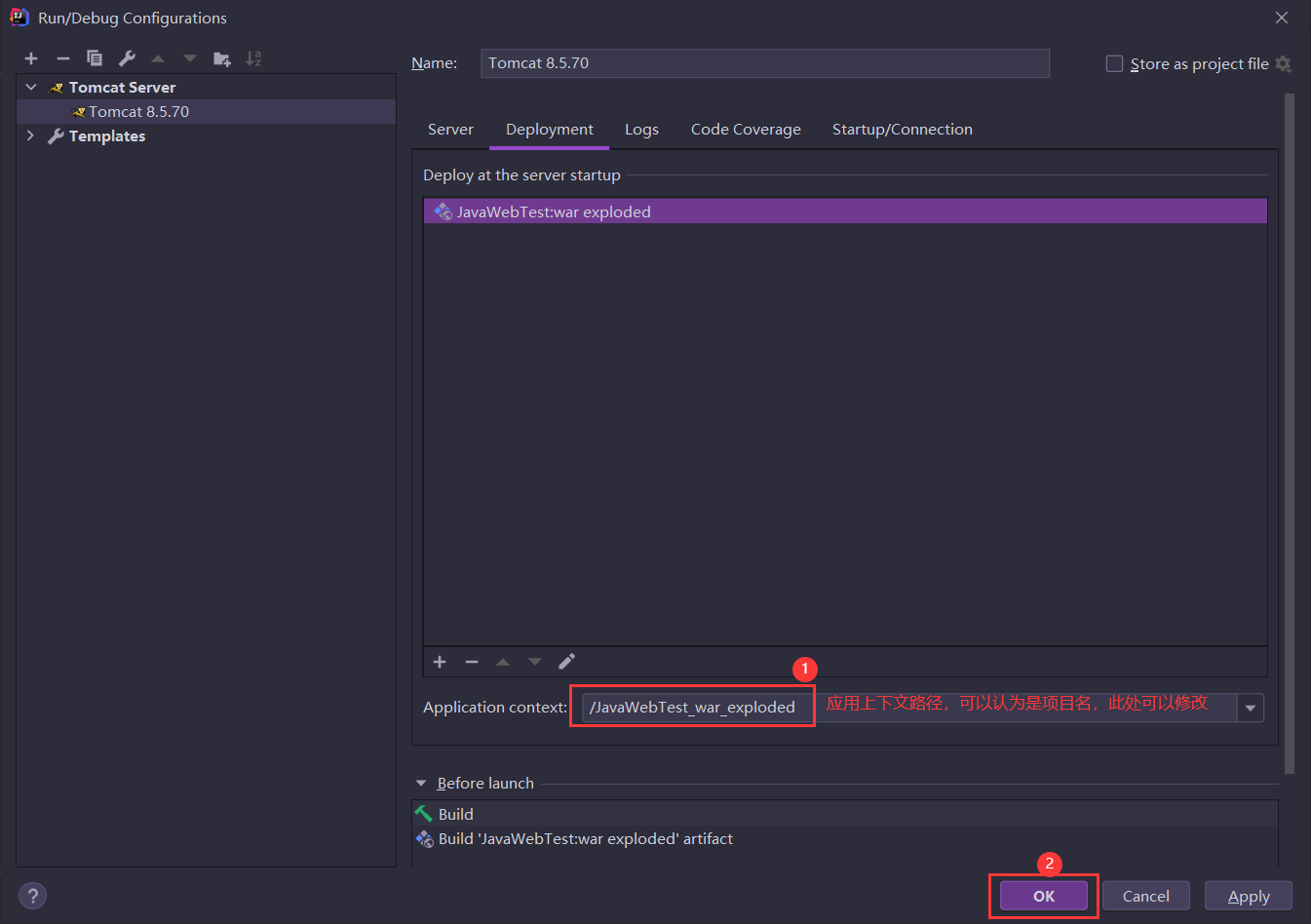Switch to the Server tab
1311x924 pixels.
[x=450, y=130]
